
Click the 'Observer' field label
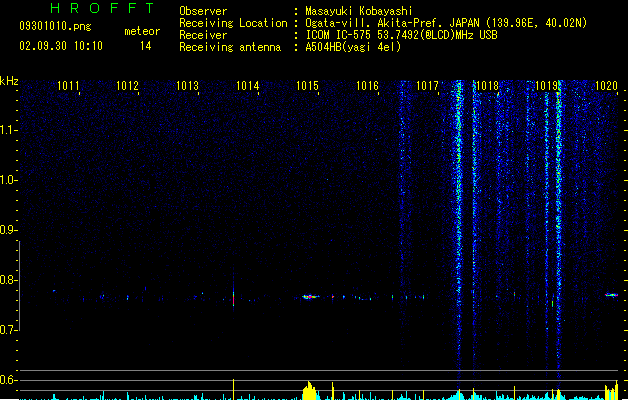point(203,11)
